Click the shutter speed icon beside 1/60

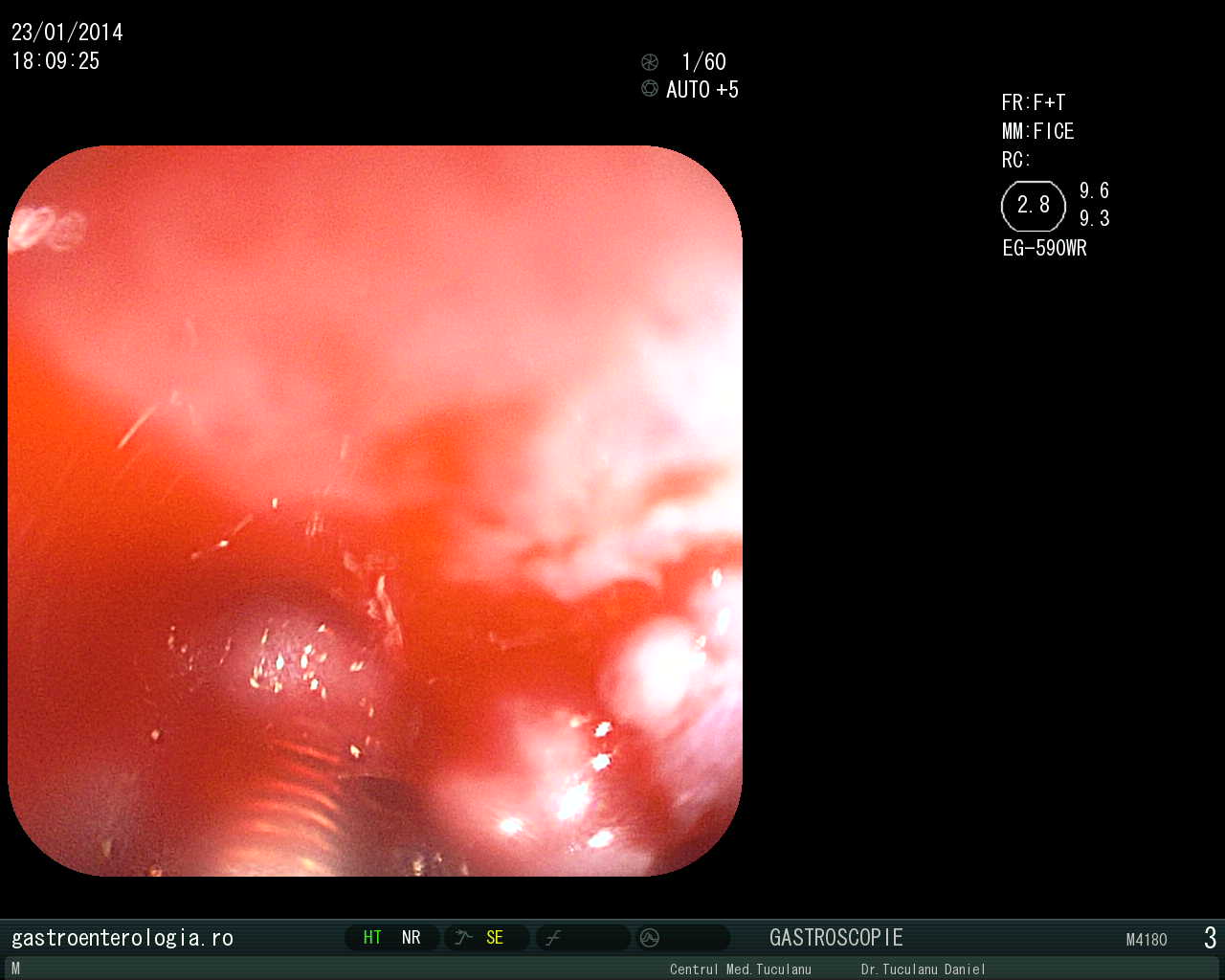[650, 62]
